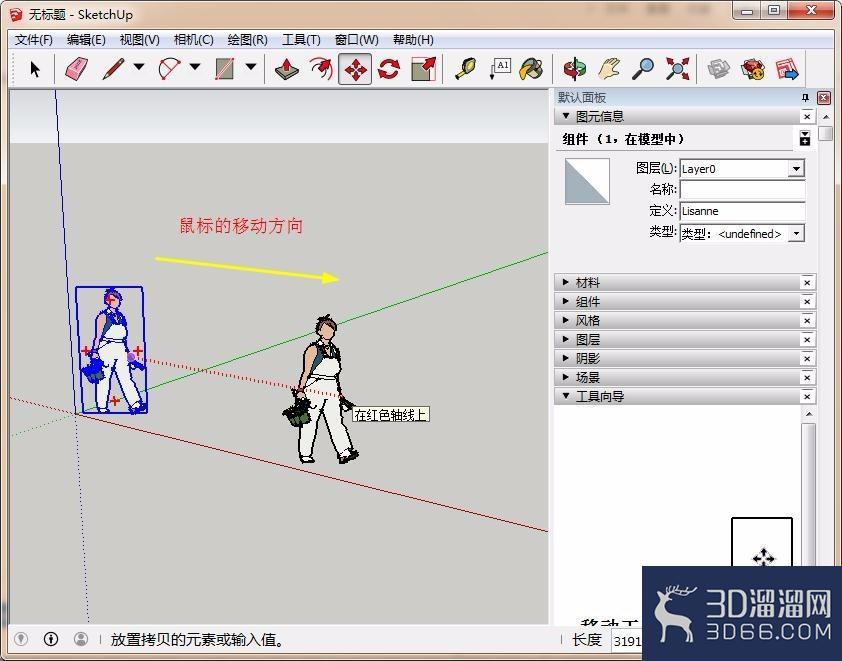Select the Zoom Extents tool
Screen dimensions: 842x661
click(x=677, y=69)
